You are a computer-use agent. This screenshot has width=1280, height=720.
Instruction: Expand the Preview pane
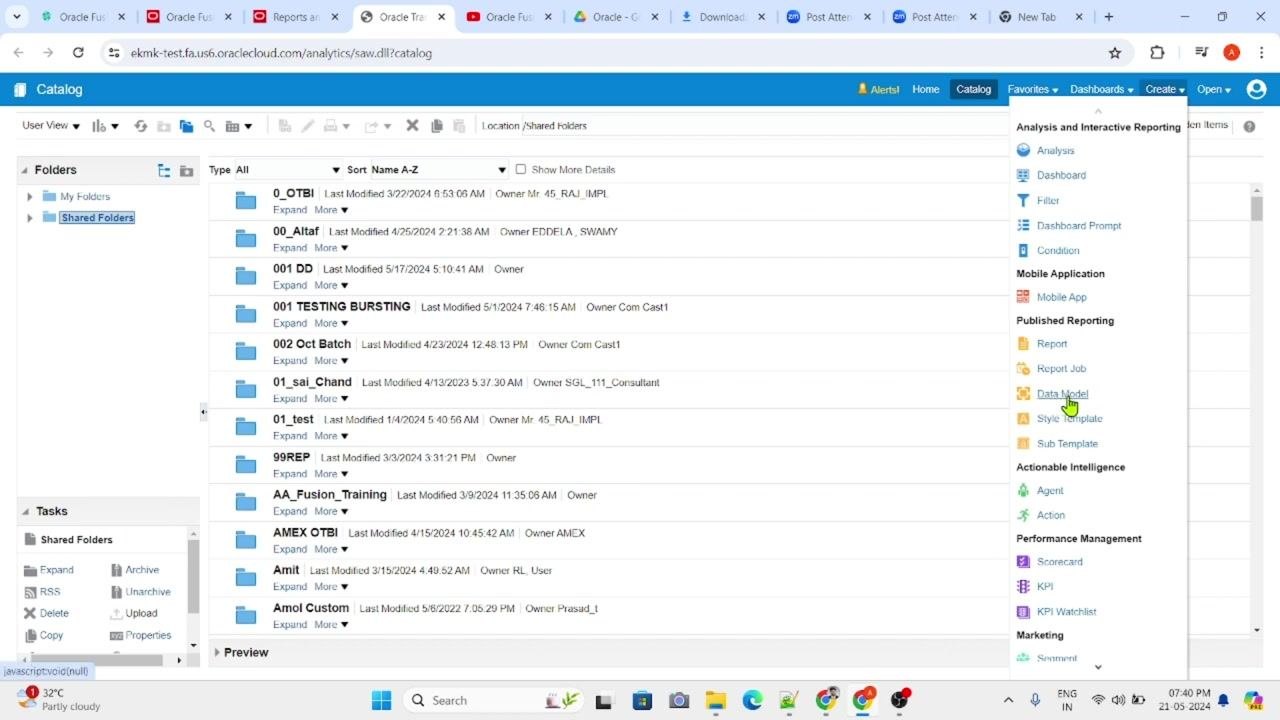coord(217,653)
